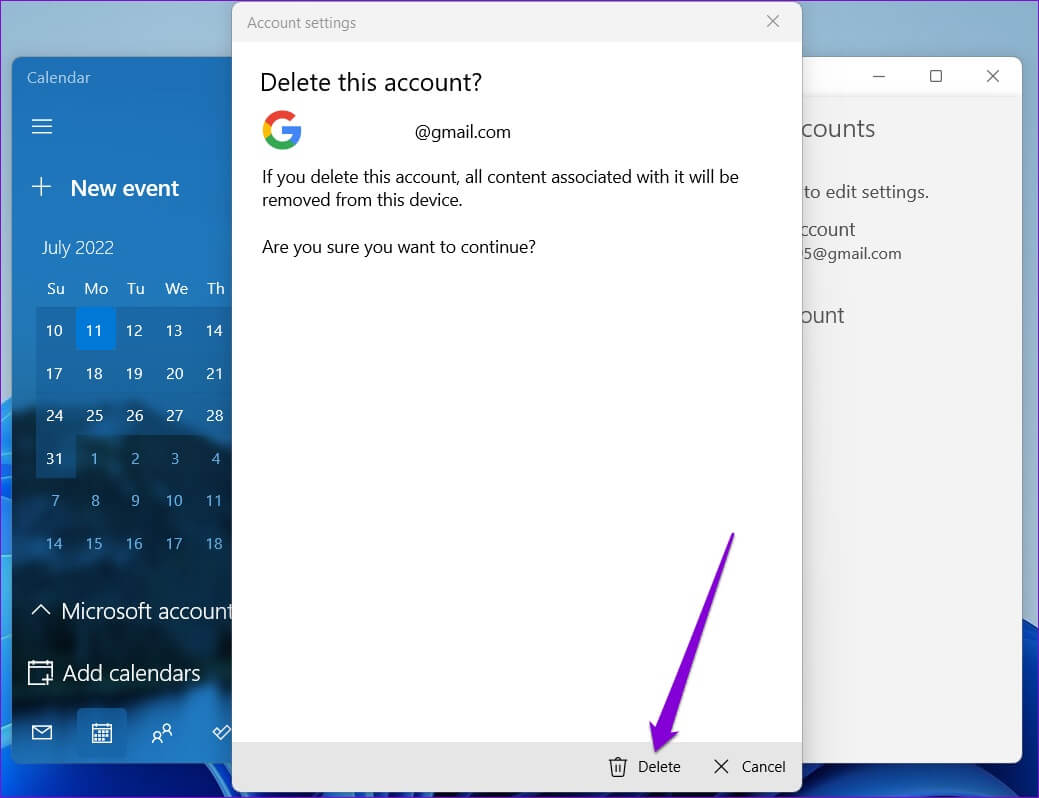Click the X icon beside Cancel
The width and height of the screenshot is (1039, 798).
tap(721, 767)
